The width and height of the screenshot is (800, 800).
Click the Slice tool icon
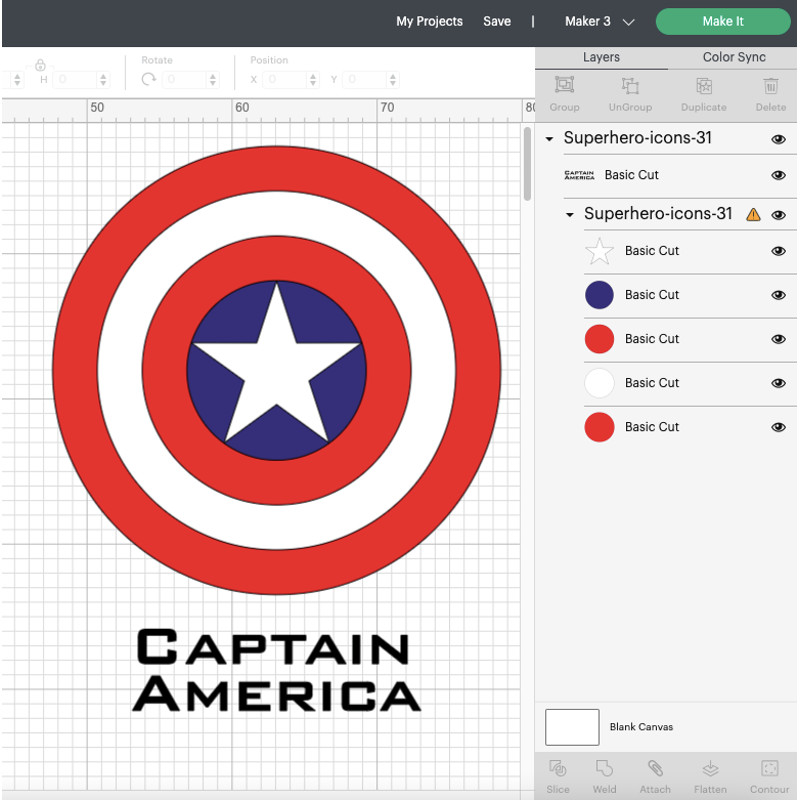point(558,769)
